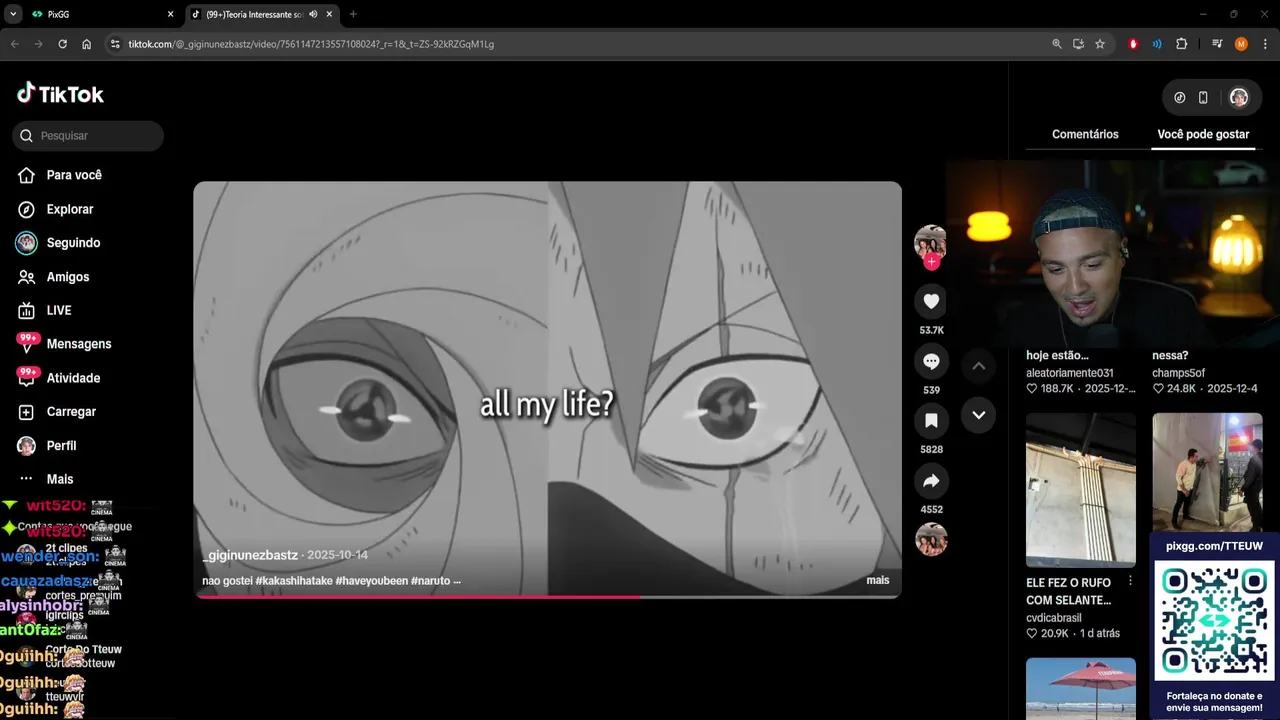This screenshot has height=720, width=1280.
Task: Switch to Comentários tab
Action: (1085, 134)
